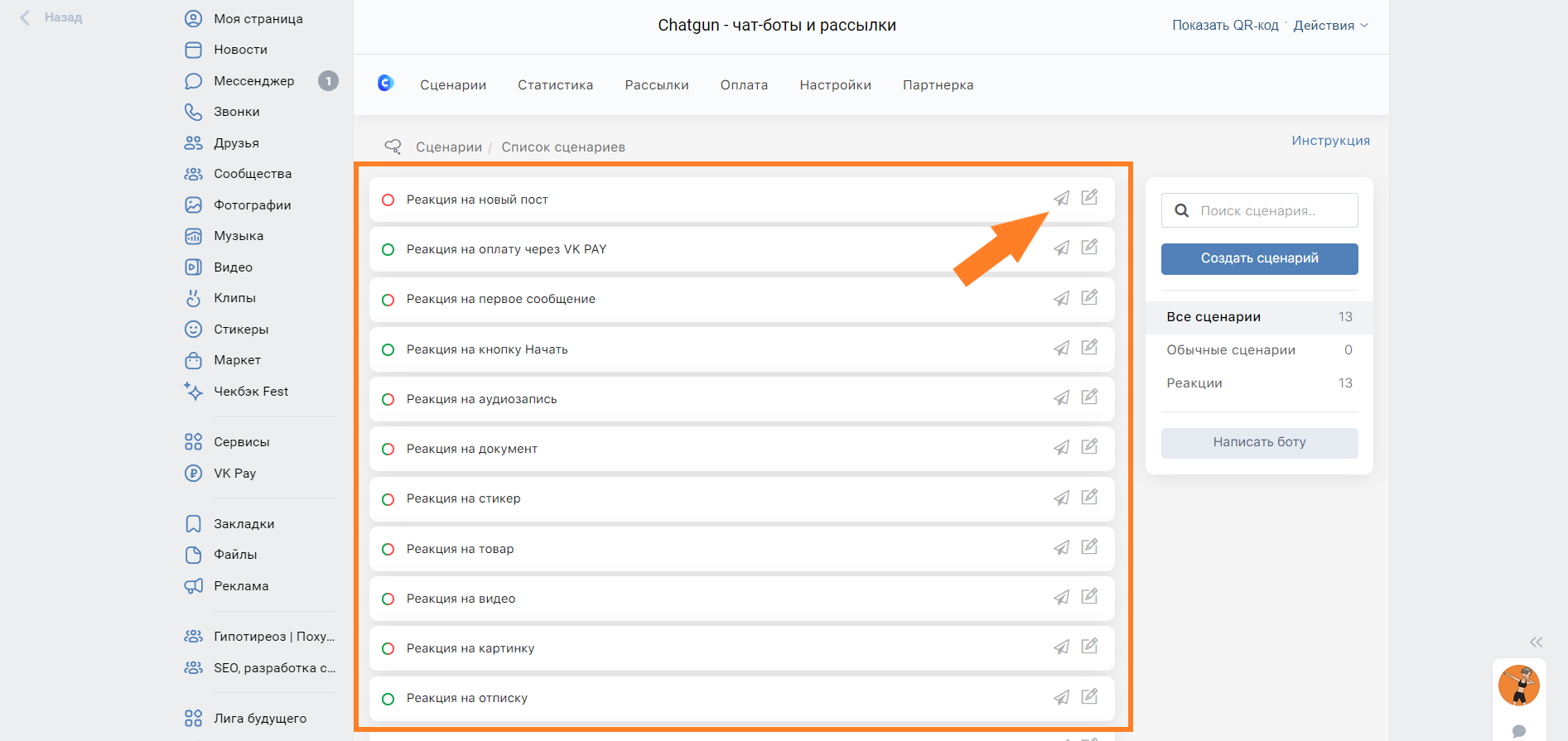Go to Оплата tab
The height and width of the screenshot is (741, 1568).
(x=744, y=85)
